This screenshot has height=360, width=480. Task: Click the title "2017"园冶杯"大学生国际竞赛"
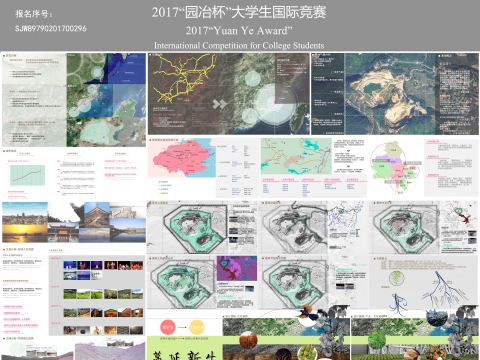click(x=239, y=13)
